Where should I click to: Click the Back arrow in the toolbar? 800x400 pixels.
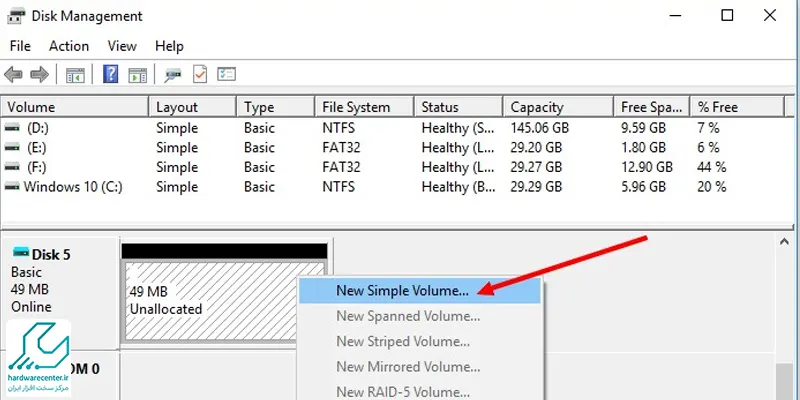point(14,74)
